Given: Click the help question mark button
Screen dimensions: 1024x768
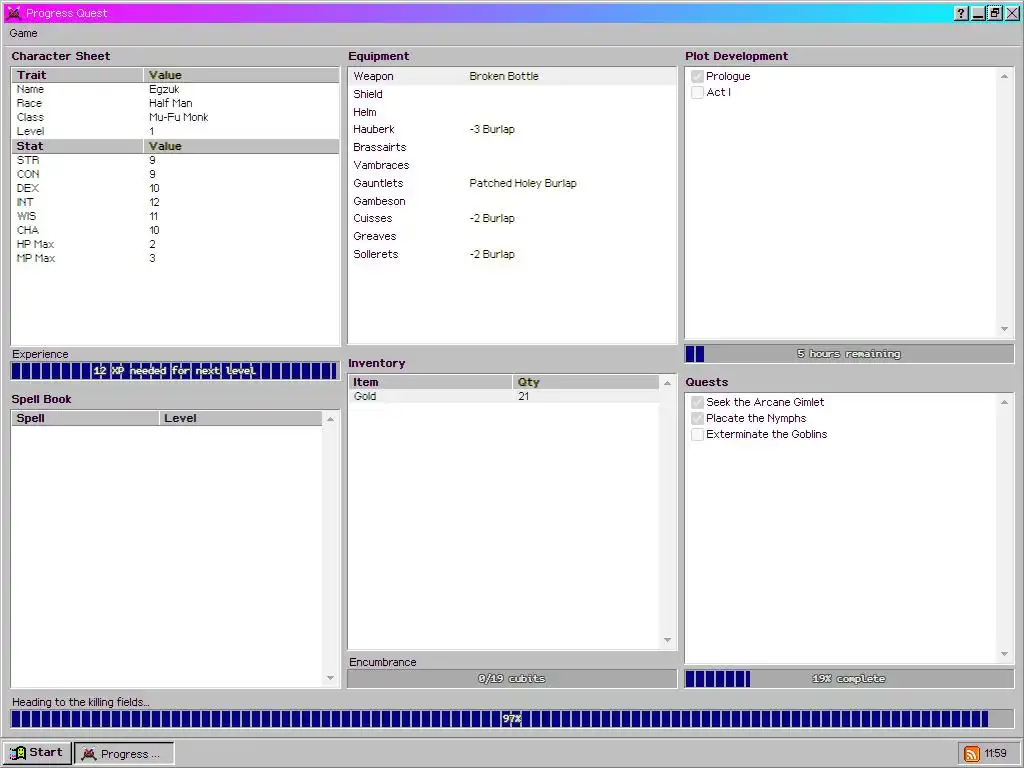Looking at the screenshot, I should [961, 13].
